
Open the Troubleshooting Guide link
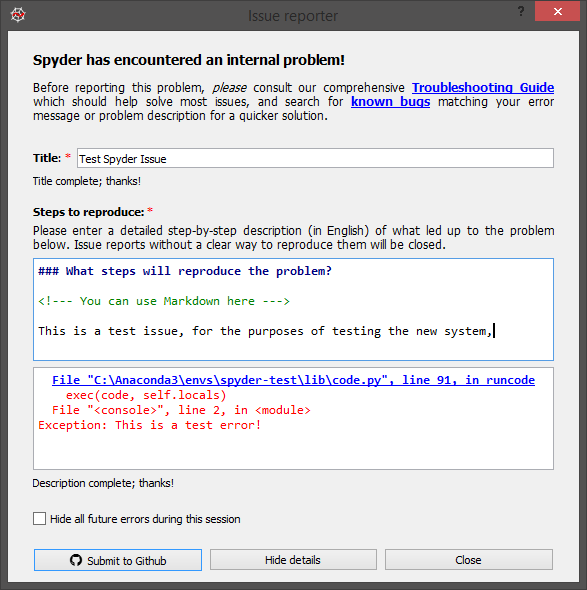click(483, 87)
